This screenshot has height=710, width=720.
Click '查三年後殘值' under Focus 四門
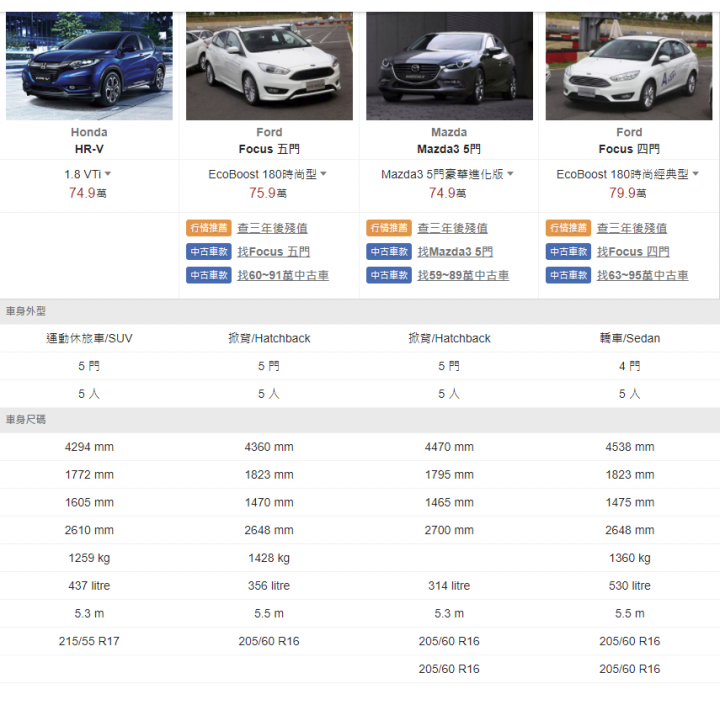click(632, 228)
